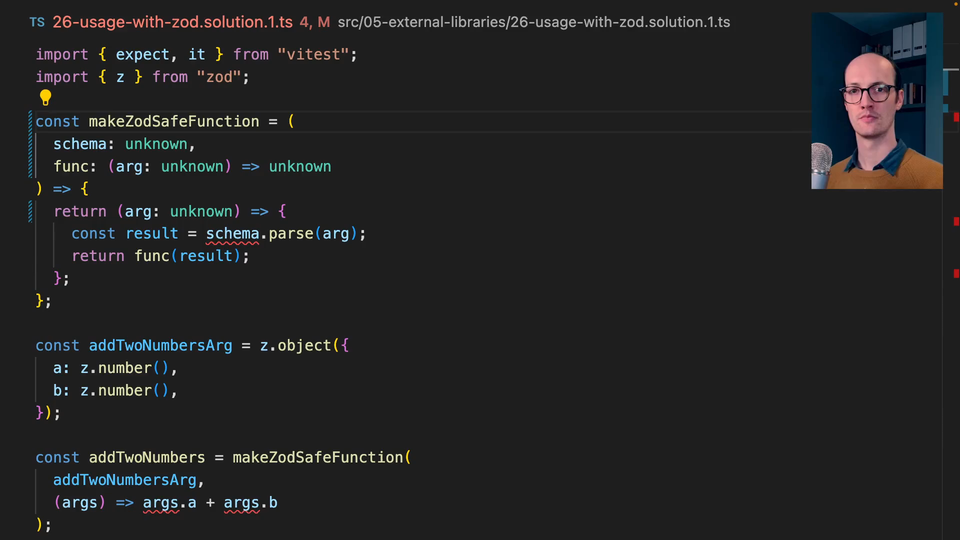Place cursor on the func parameter declaration

(x=71, y=166)
